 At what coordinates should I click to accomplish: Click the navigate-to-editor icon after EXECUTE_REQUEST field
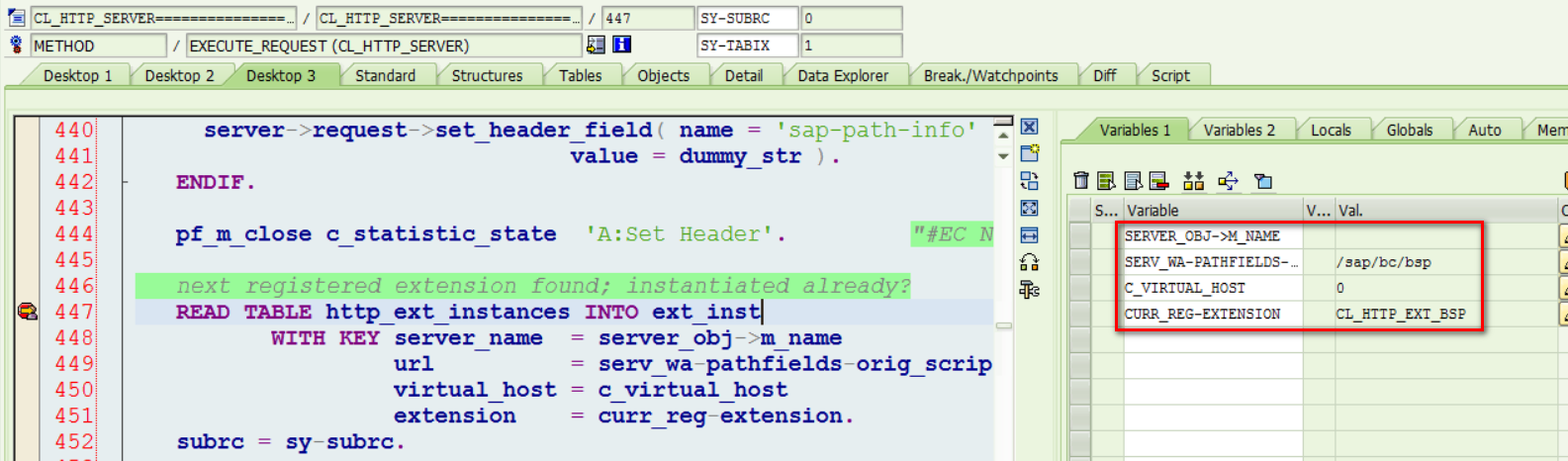tap(596, 45)
